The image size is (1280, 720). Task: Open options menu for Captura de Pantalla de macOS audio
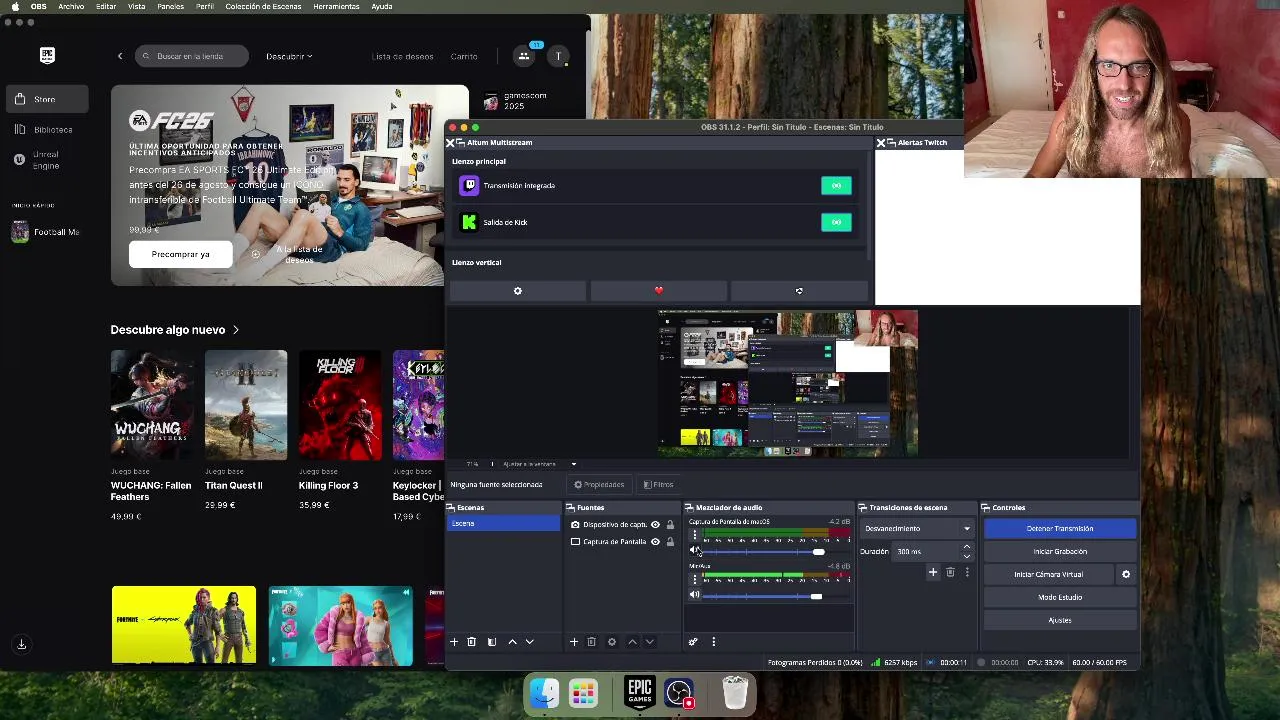[x=695, y=534]
